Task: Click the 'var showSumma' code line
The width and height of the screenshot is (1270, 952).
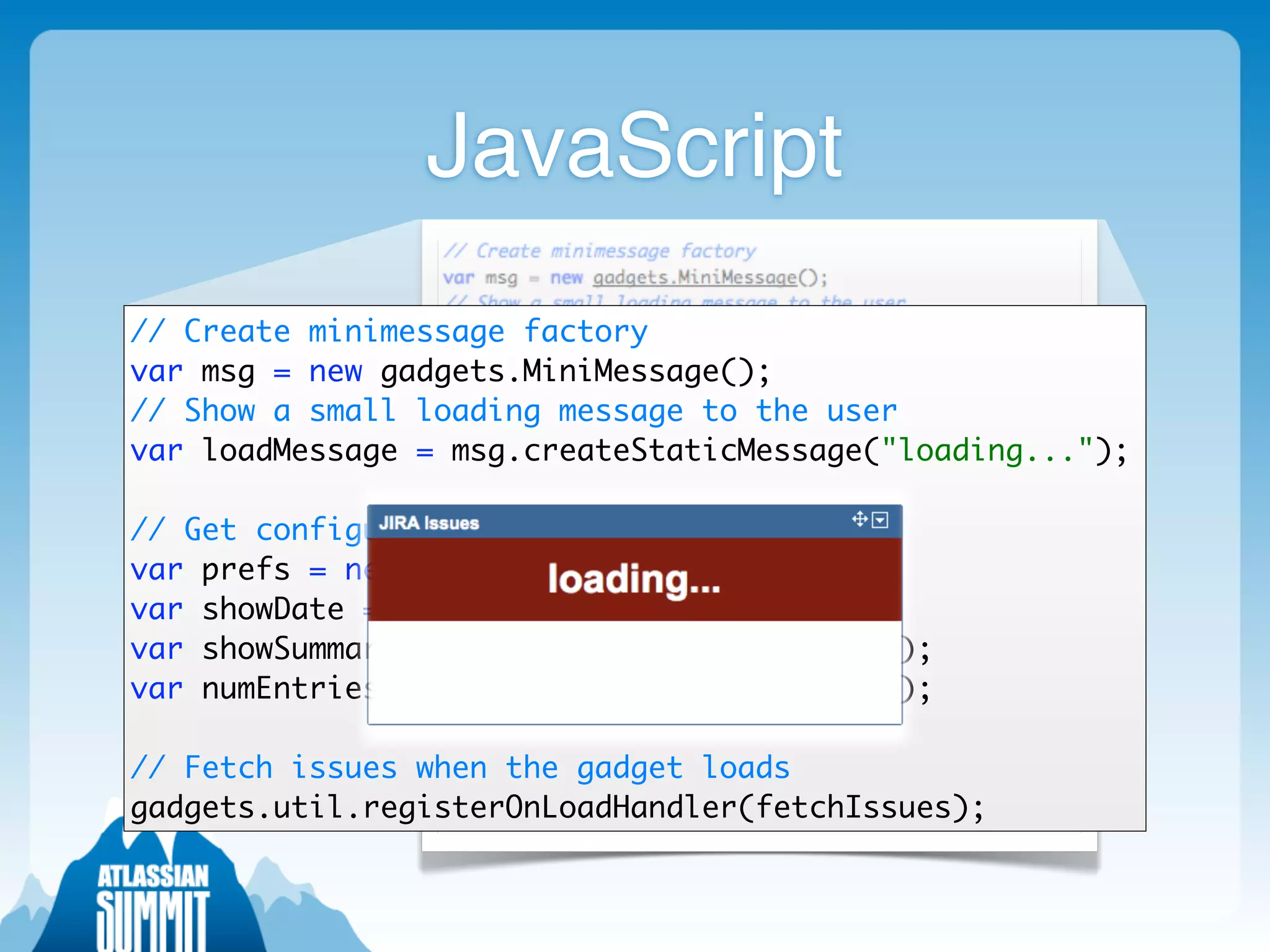Action: [249, 649]
